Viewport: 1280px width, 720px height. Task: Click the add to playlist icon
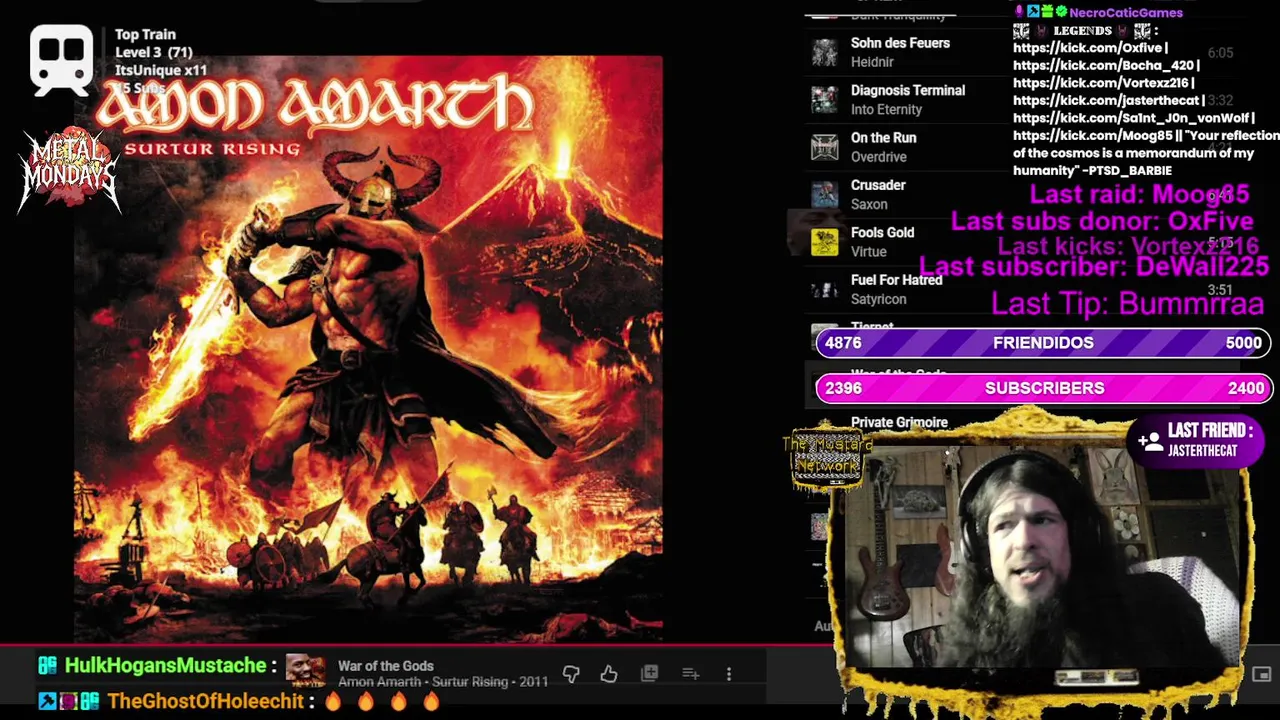[690, 674]
